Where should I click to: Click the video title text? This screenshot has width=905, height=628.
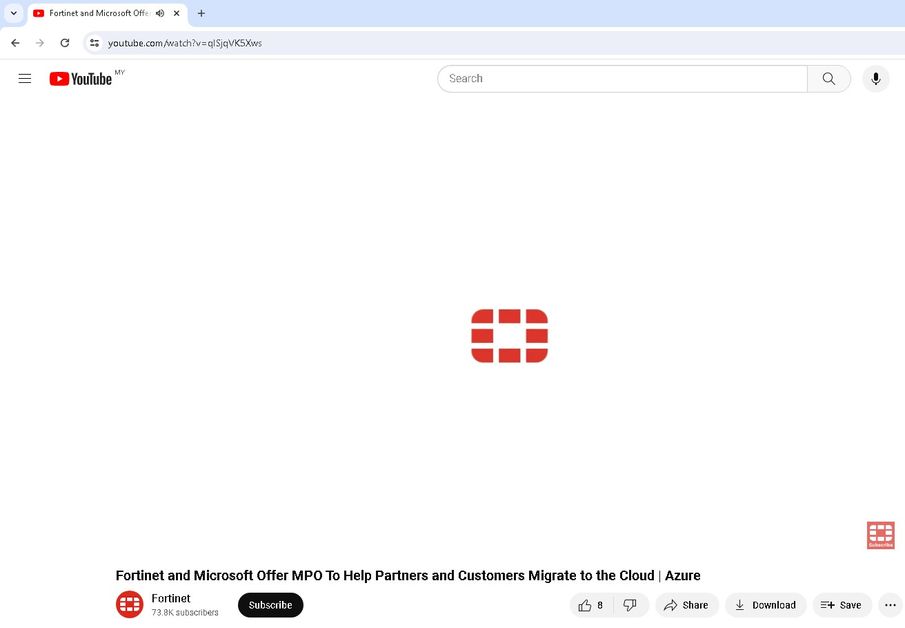[x=408, y=575]
